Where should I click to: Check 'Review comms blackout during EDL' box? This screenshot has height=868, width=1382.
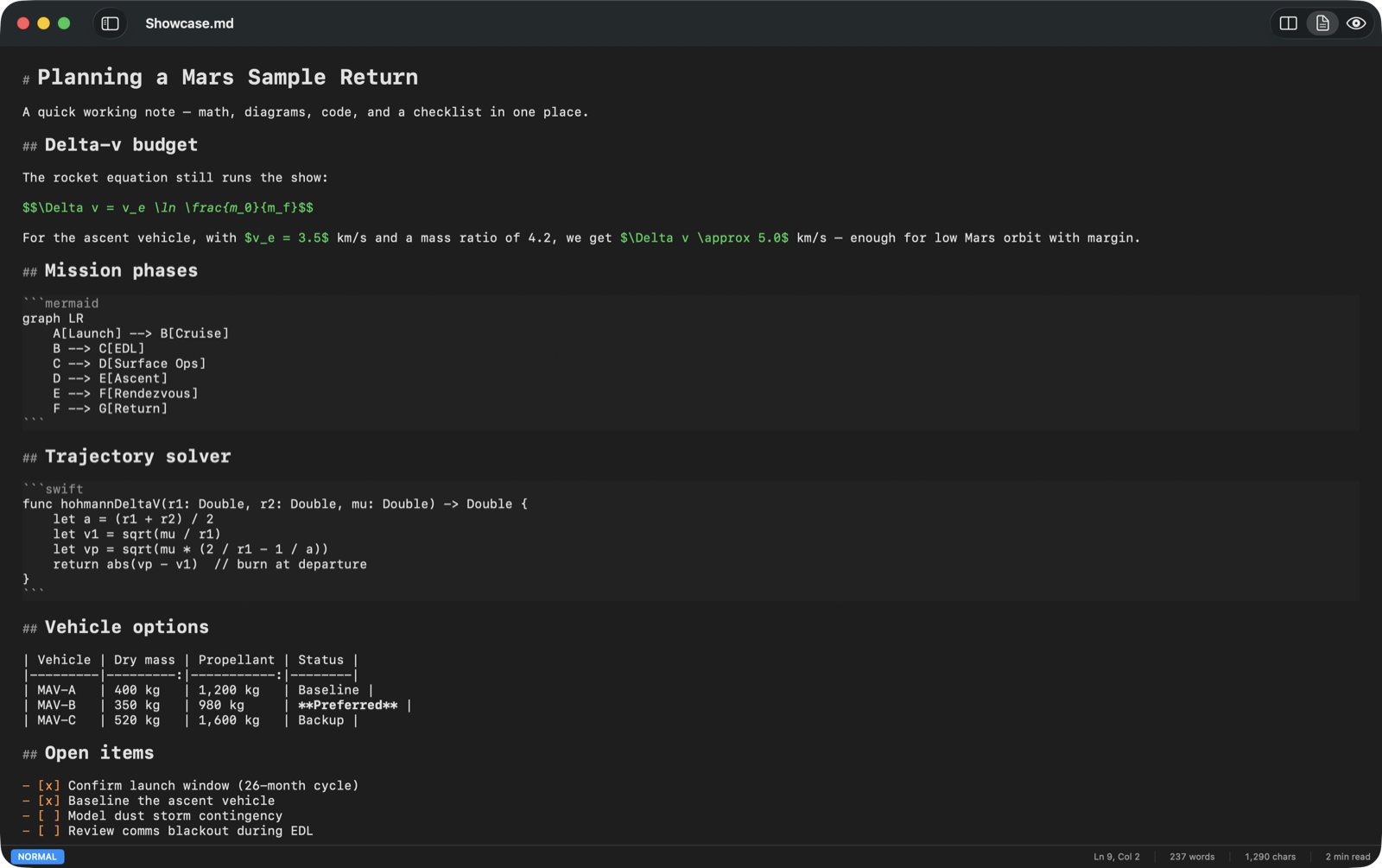(49, 831)
